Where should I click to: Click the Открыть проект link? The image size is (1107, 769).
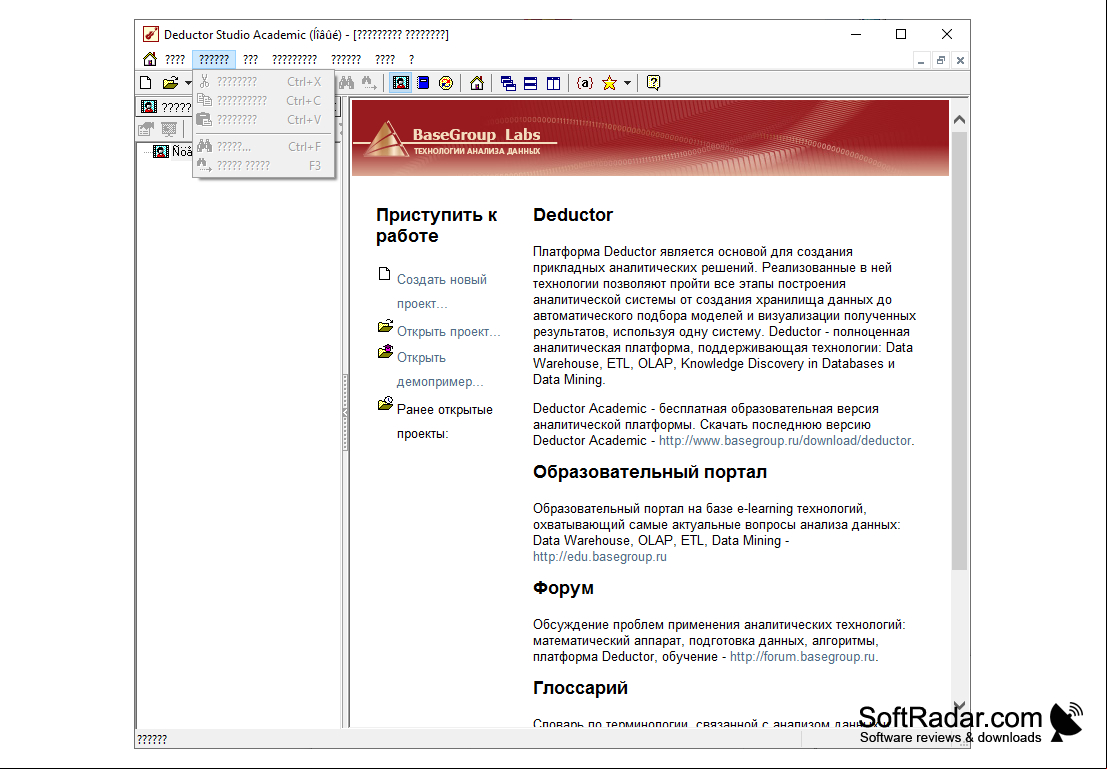pos(448,331)
